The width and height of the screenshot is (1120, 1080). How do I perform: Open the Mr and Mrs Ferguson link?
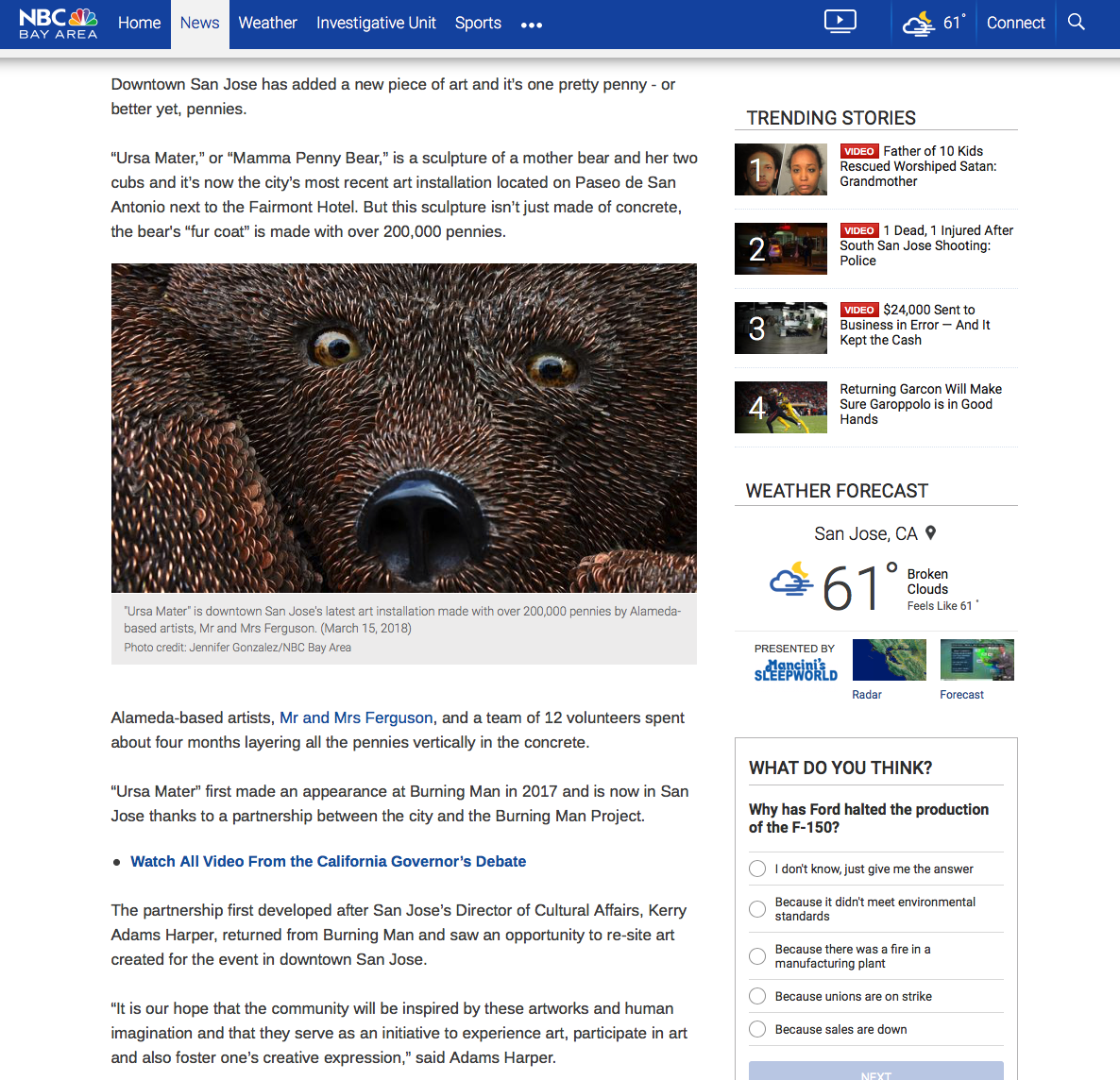click(x=356, y=717)
